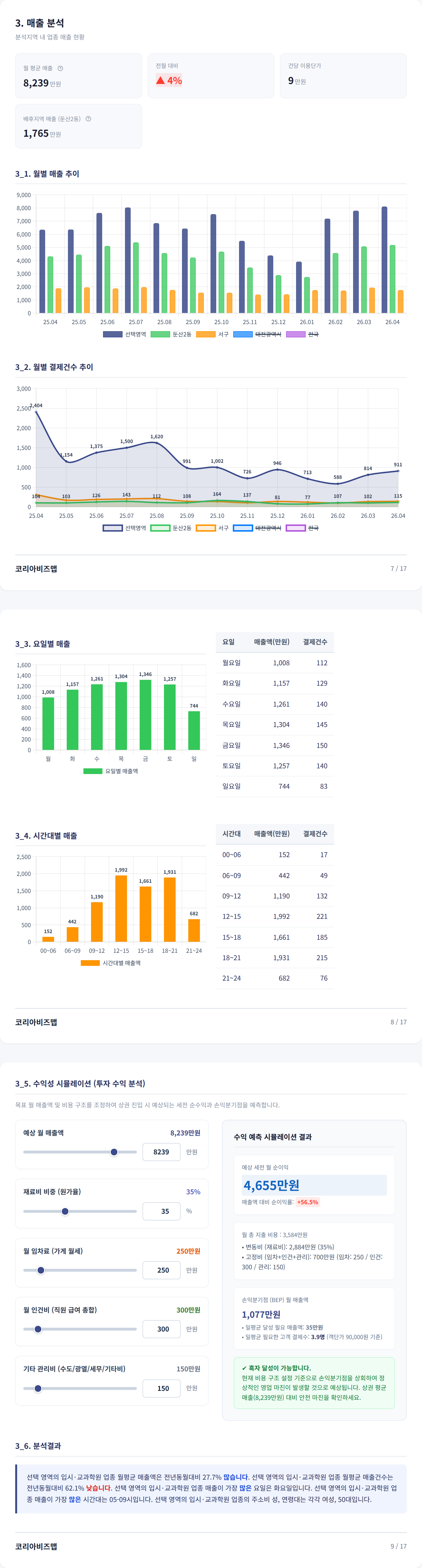Click the 3_4. 시간대별 매출 heading
Image resolution: width=422 pixels, height=1568 pixels.
click(x=46, y=836)
